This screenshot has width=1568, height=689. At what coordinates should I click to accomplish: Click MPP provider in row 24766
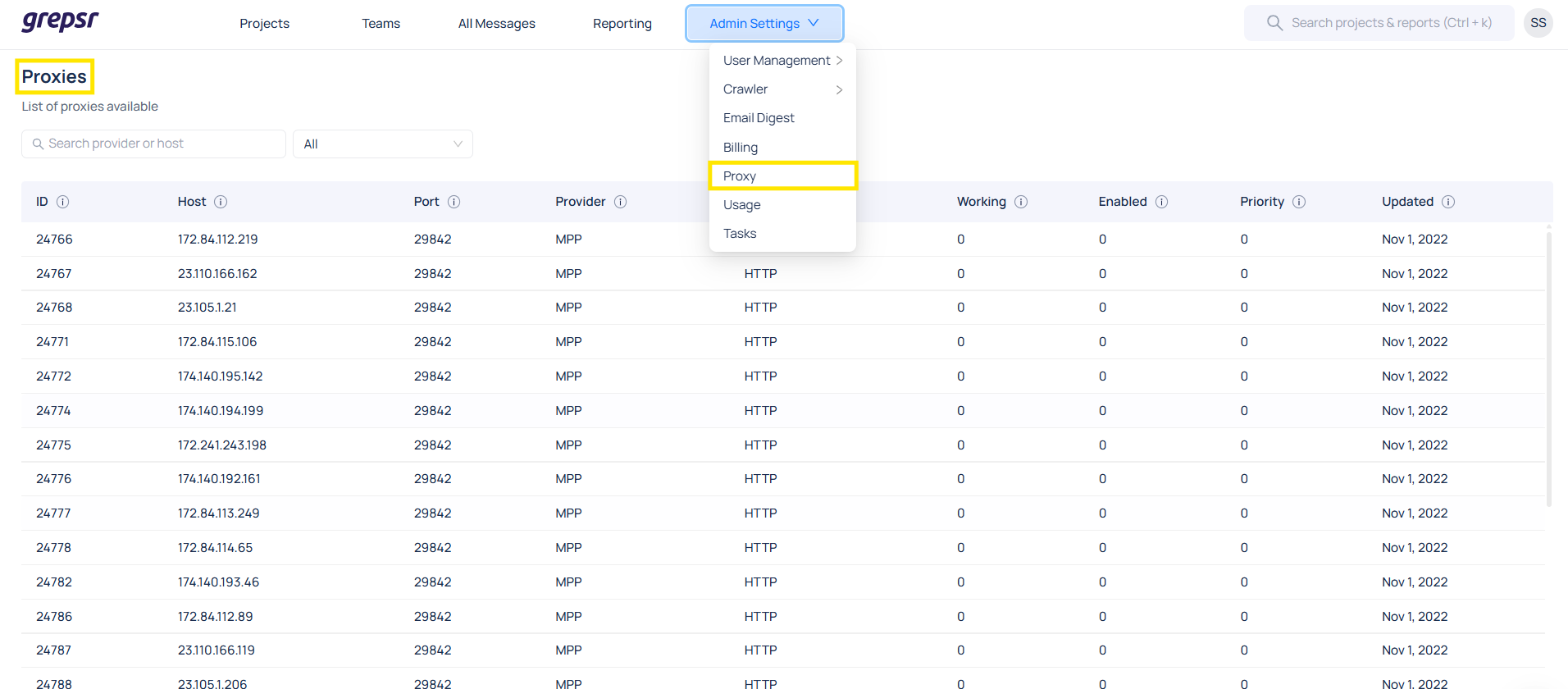568,240
